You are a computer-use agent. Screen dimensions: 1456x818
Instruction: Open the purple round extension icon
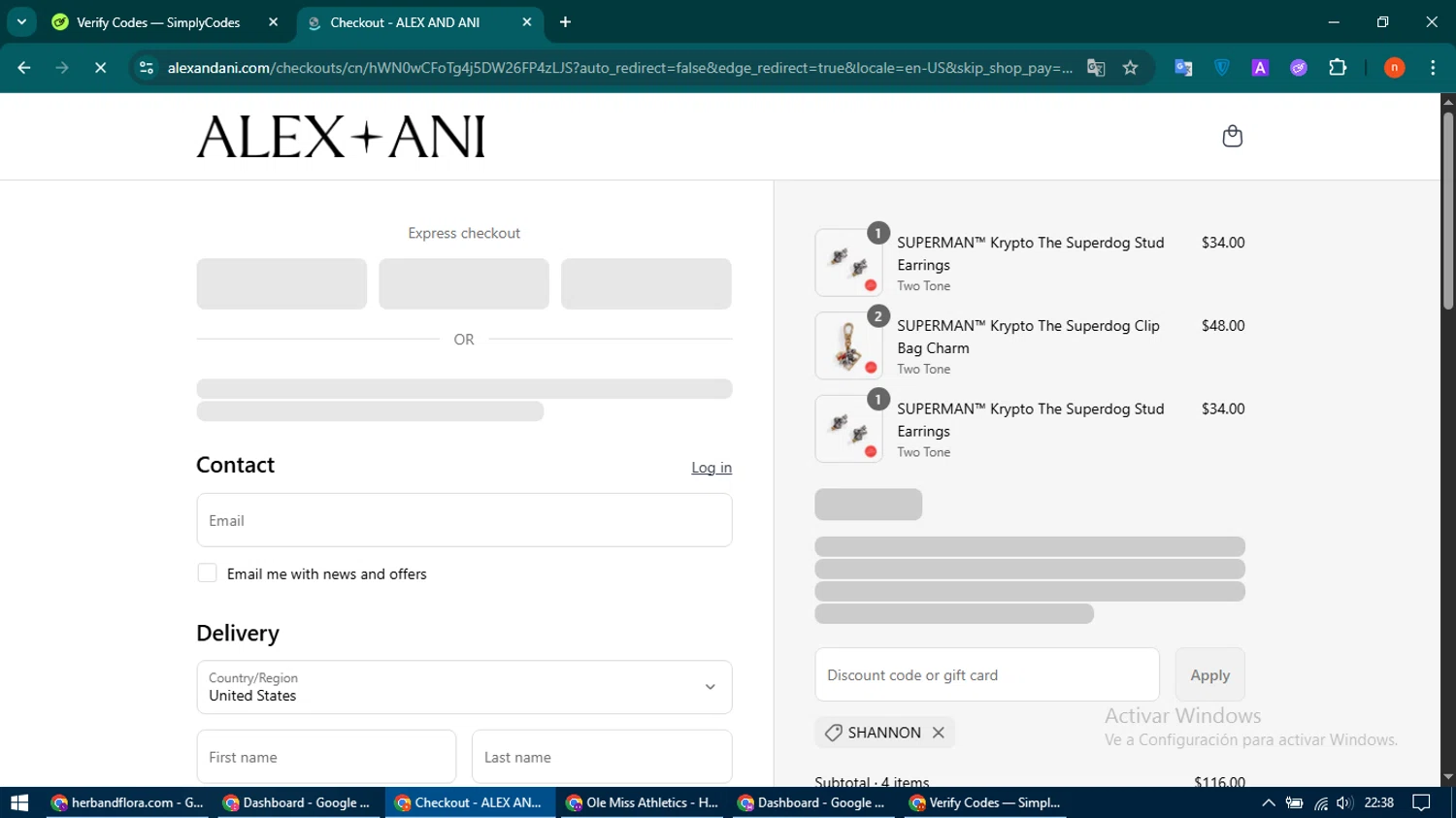coord(1299,68)
